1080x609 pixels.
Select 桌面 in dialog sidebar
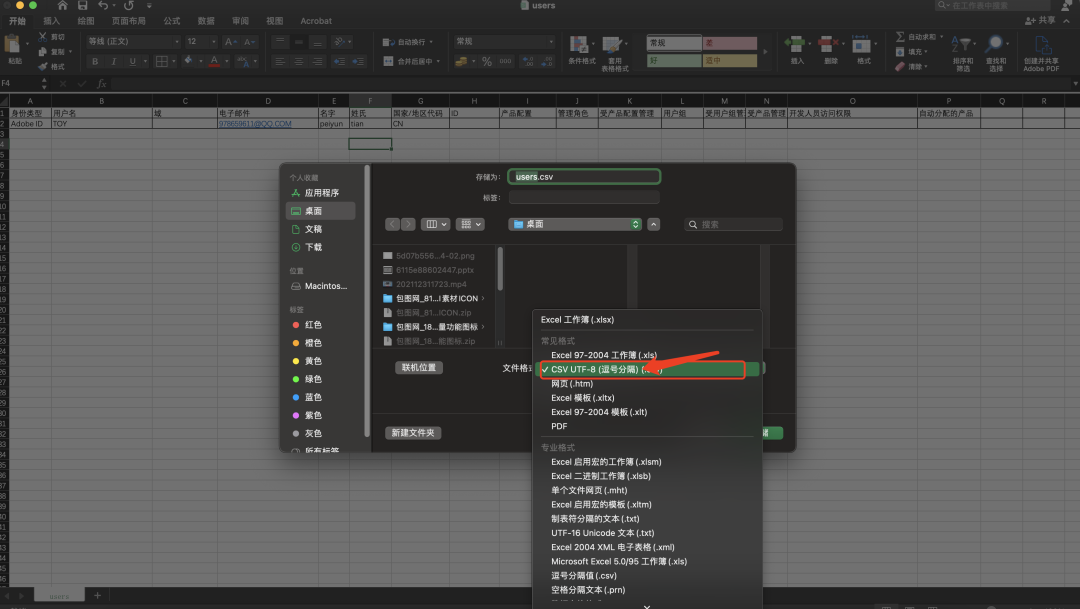[x=320, y=211]
